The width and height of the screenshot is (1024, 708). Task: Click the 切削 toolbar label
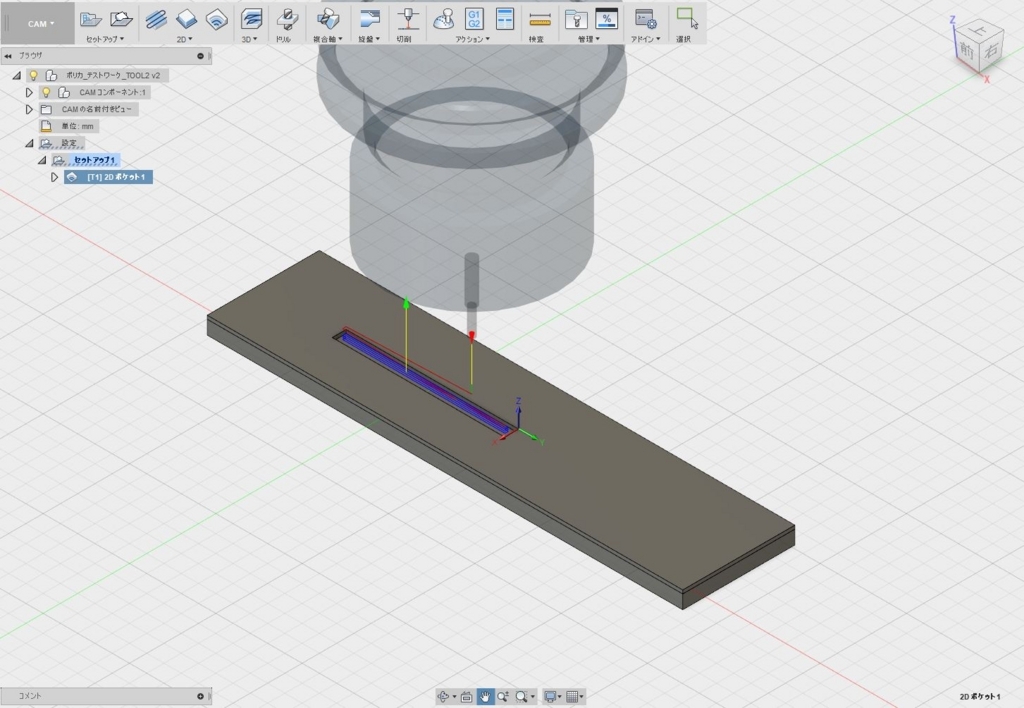coord(404,39)
